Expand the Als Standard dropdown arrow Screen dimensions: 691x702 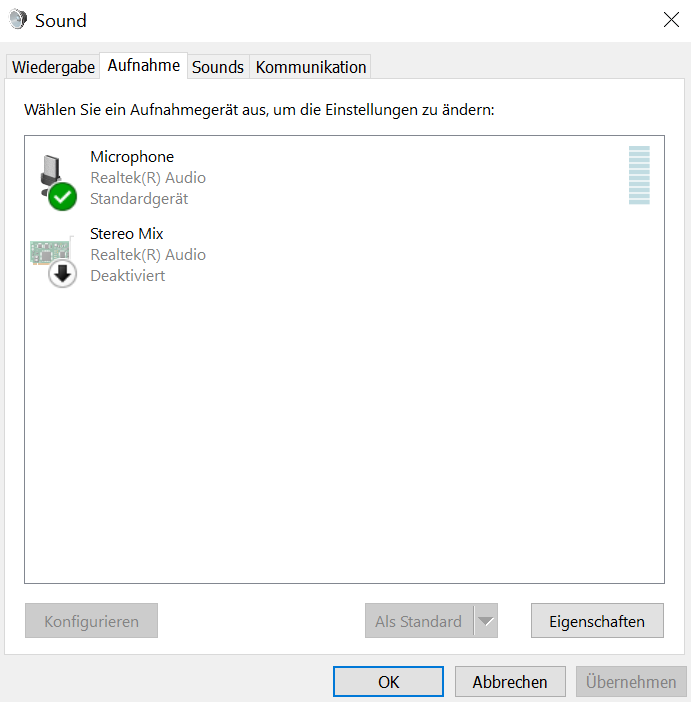coord(486,621)
